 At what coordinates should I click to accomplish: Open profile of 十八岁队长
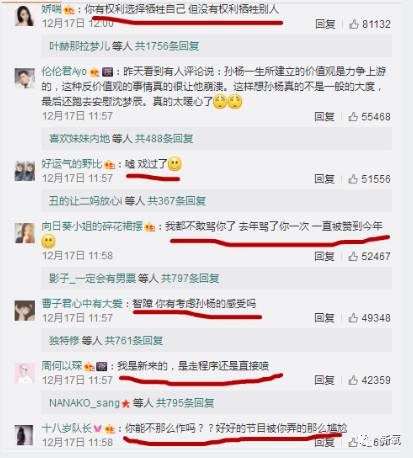(67, 428)
